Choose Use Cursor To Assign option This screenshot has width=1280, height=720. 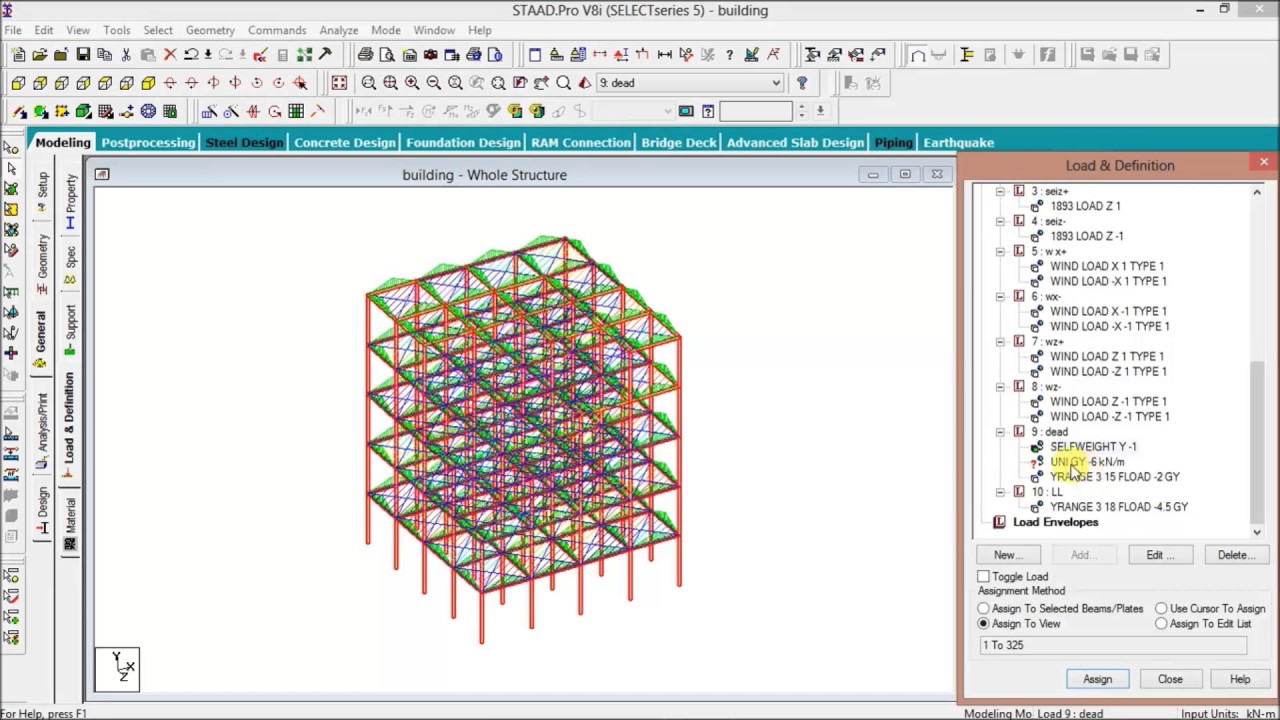[x=1161, y=608]
